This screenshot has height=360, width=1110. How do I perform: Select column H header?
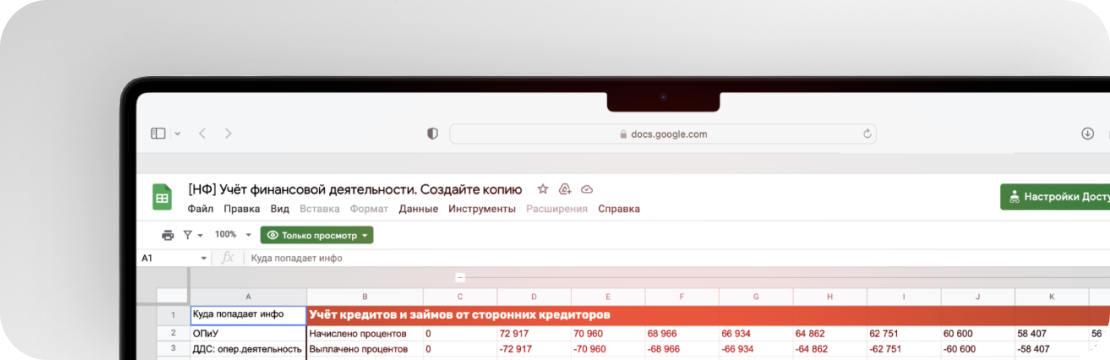point(830,296)
